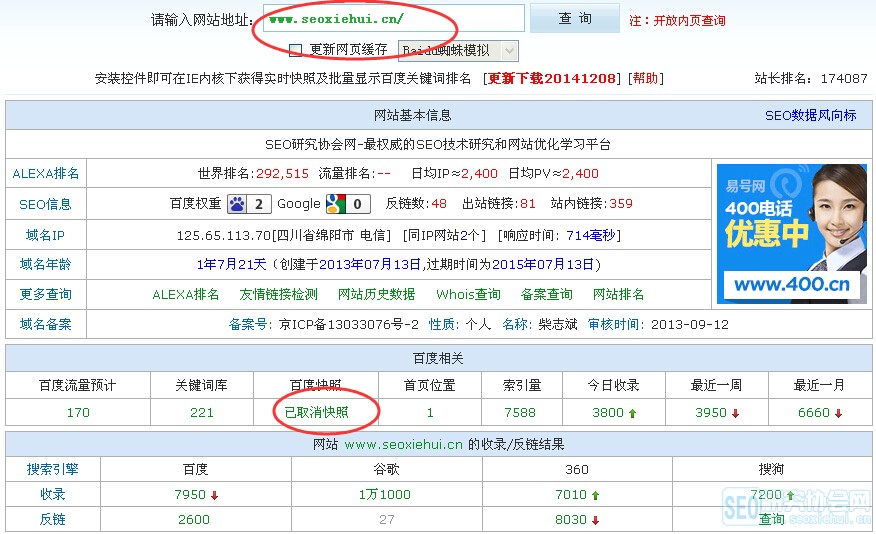Click the Baidu paw weight icon
The height and width of the screenshot is (534, 876).
tap(249, 204)
